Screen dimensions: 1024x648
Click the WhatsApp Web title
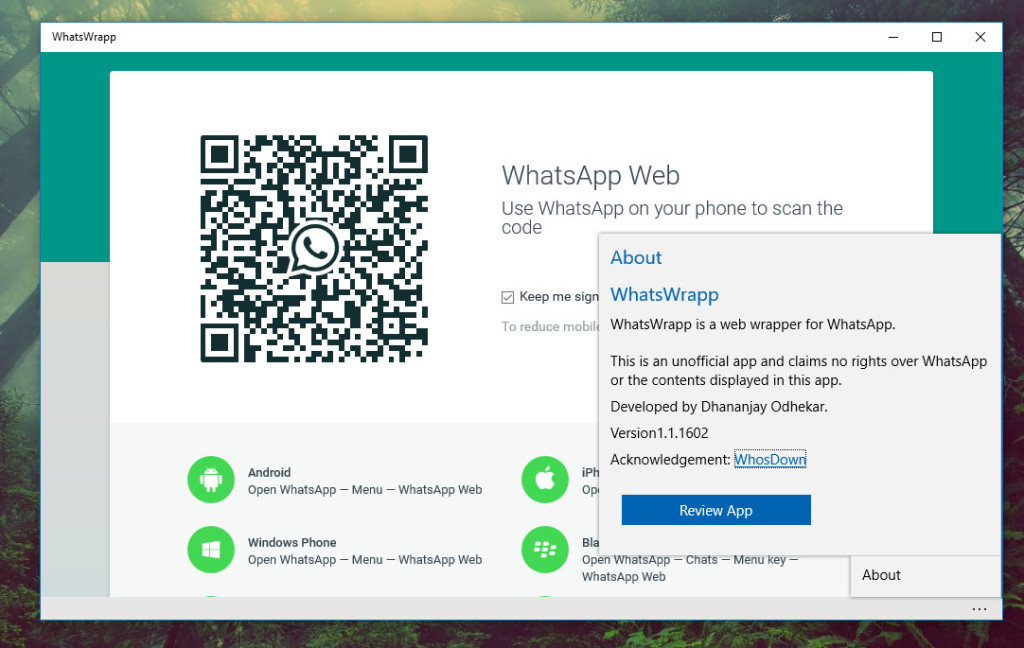590,176
